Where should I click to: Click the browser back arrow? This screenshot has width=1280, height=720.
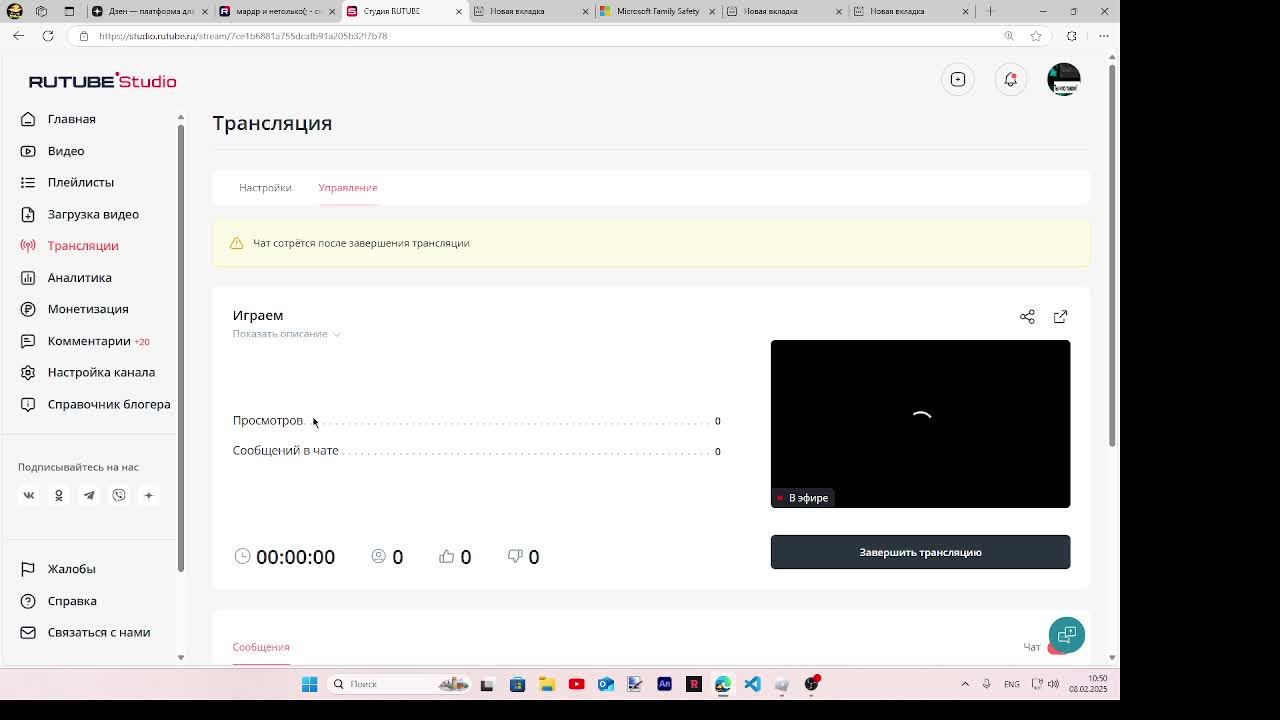[x=19, y=36]
